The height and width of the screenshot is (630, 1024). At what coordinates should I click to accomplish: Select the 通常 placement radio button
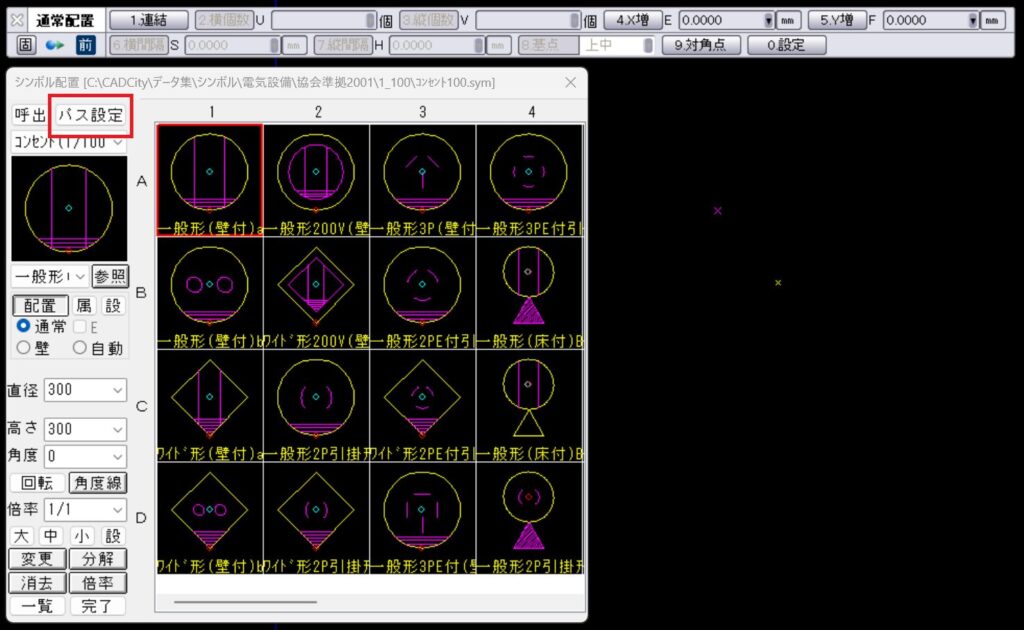tap(24, 326)
